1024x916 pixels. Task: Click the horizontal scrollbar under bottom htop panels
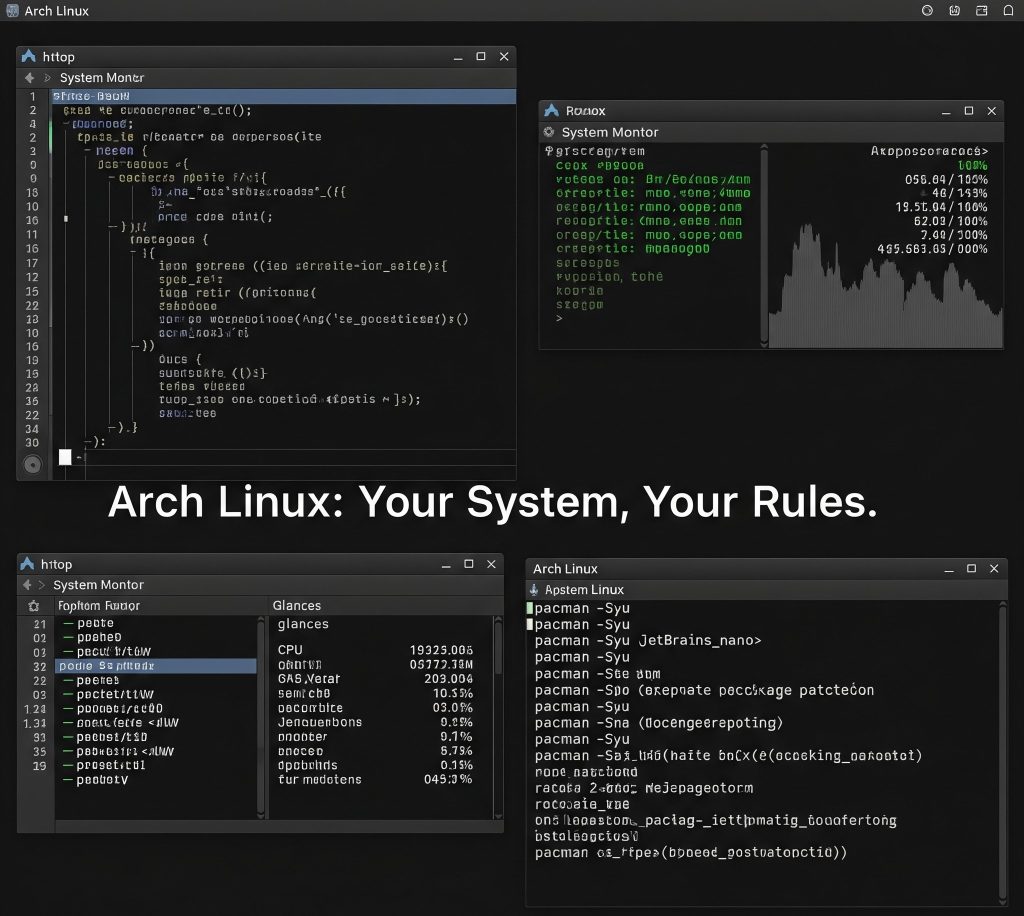pos(279,827)
